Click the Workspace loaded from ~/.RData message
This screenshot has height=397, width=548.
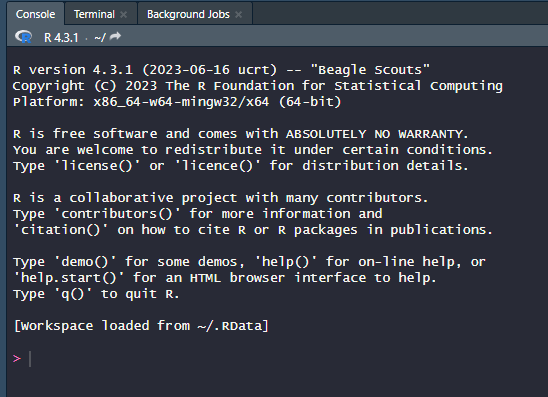pos(141,326)
